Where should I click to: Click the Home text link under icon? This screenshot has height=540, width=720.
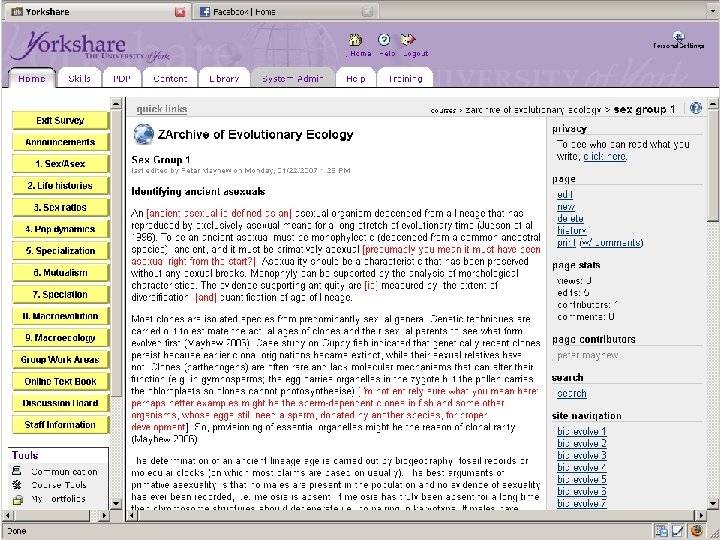click(360, 54)
